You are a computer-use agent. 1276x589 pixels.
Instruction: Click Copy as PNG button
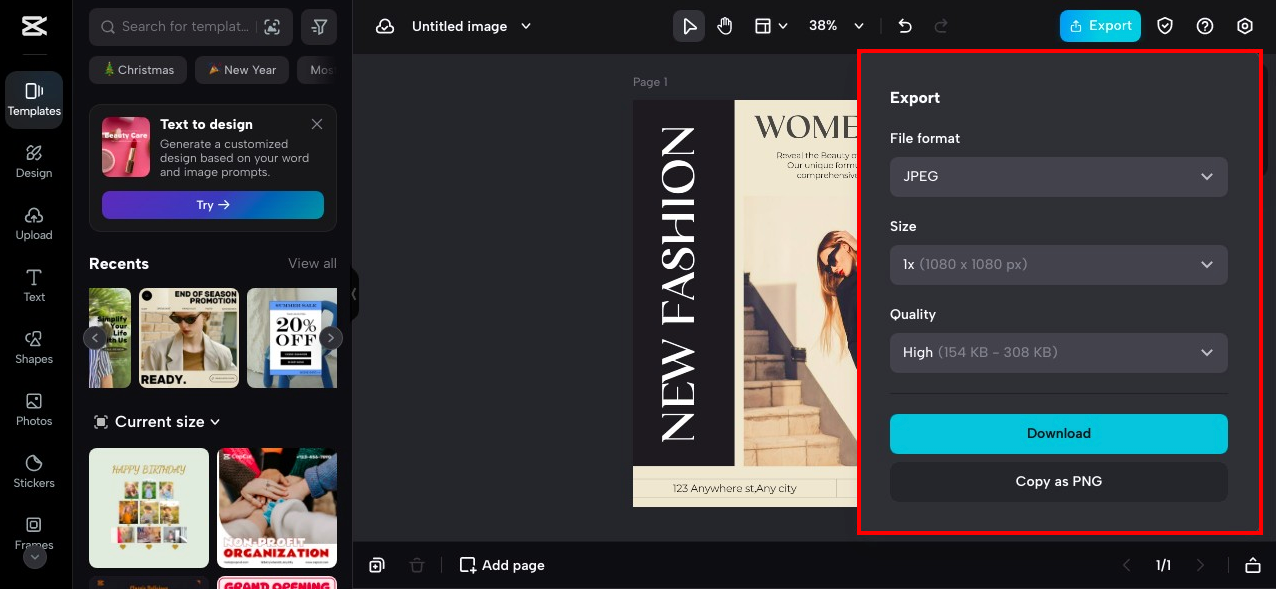pyautogui.click(x=1059, y=482)
